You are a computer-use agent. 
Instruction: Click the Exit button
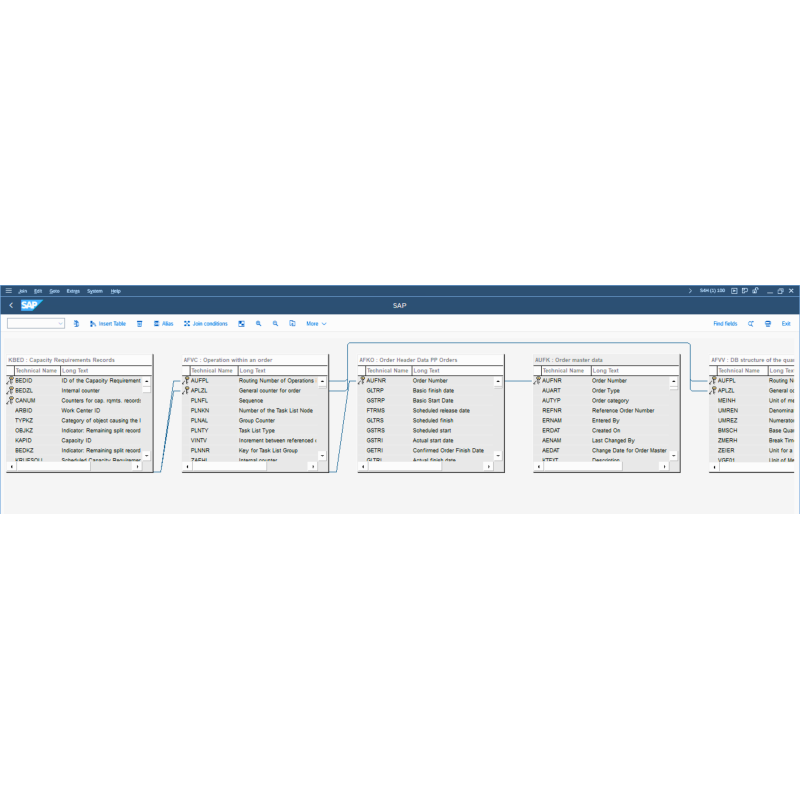tap(786, 323)
